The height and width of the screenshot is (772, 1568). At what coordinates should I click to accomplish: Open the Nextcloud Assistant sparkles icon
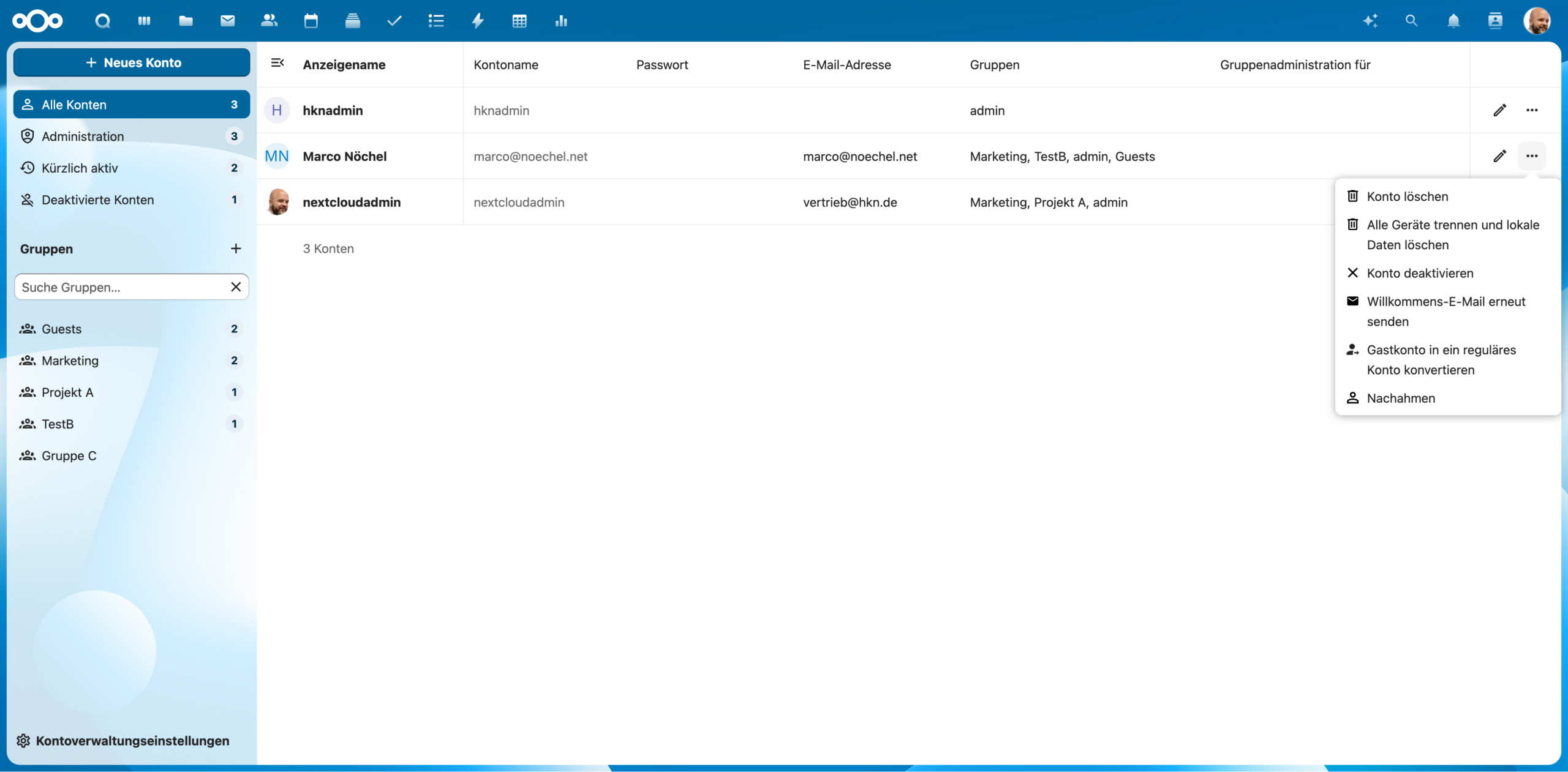(1370, 21)
